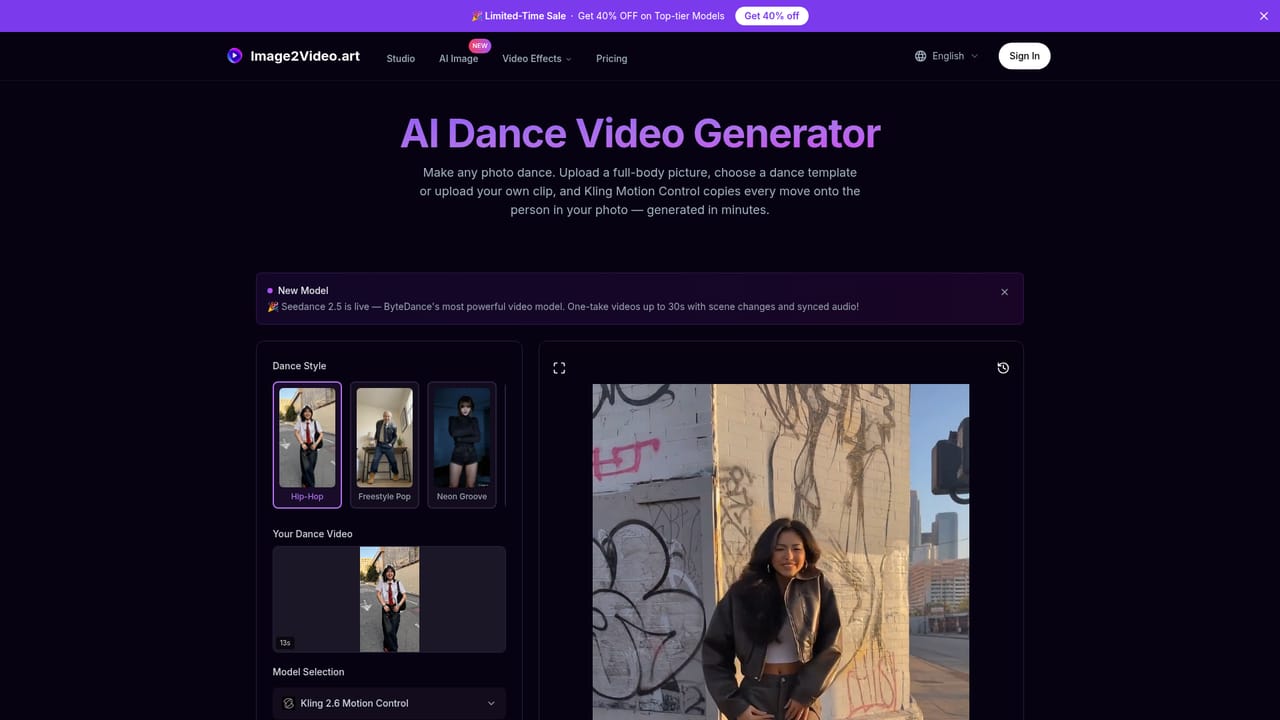
Task: Expand the Video Effects menu
Action: (537, 59)
